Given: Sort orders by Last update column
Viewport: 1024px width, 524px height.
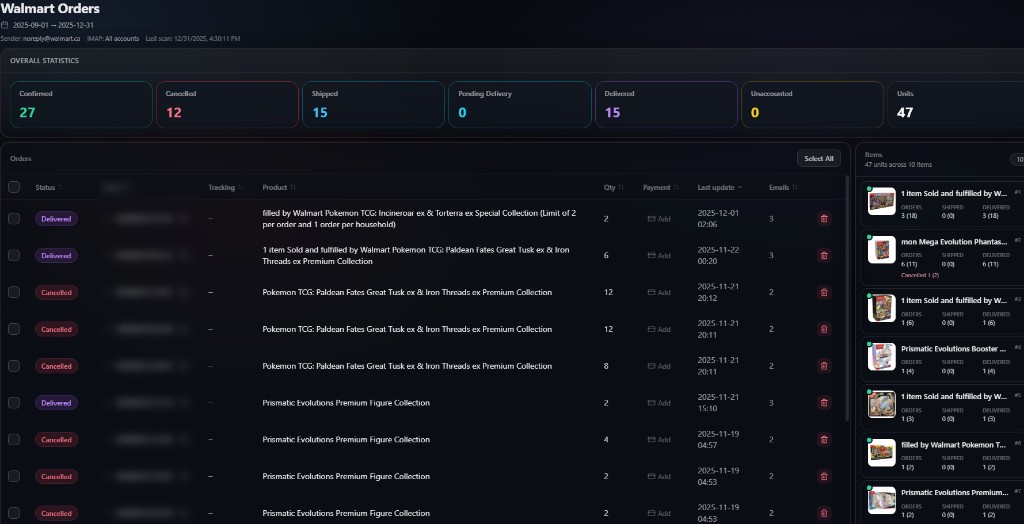Looking at the screenshot, I should coord(720,188).
